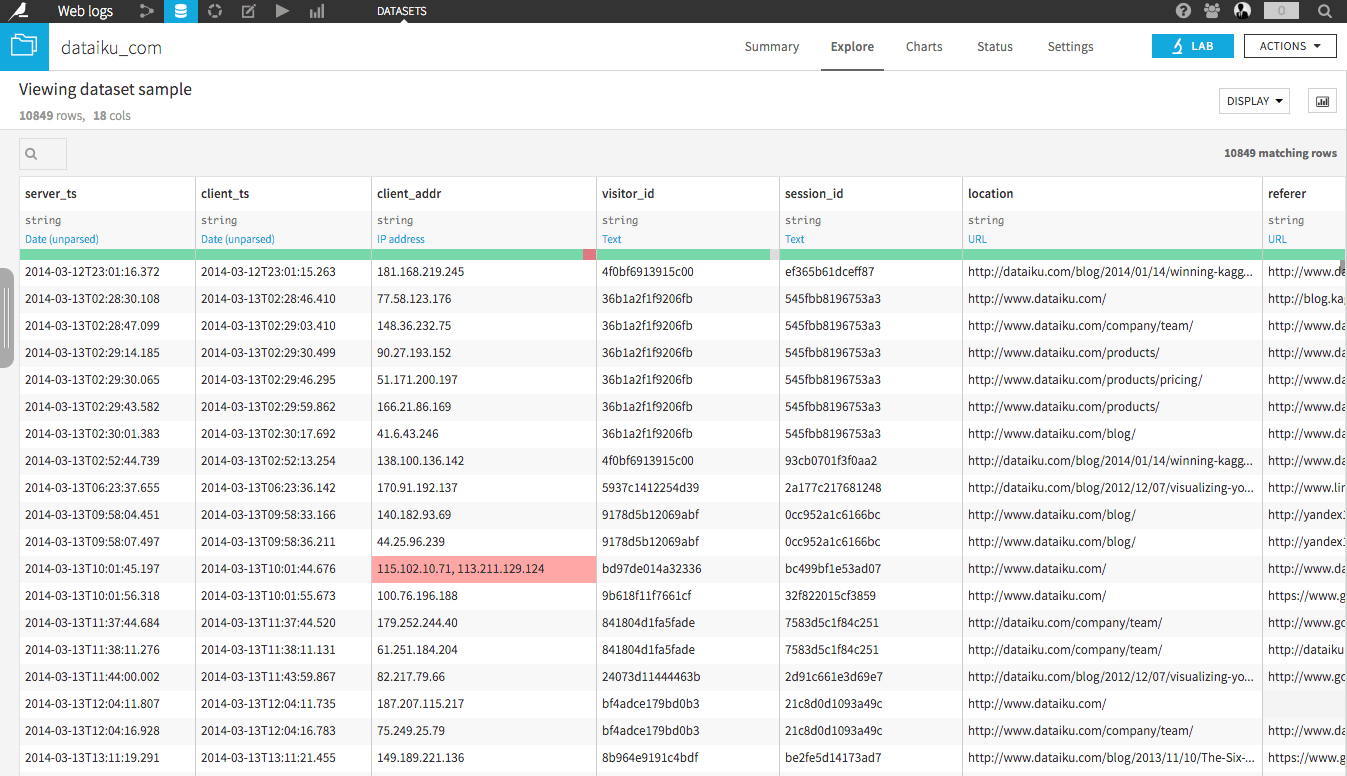
Task: Select cell 181.168.219.245
Action: (484, 272)
